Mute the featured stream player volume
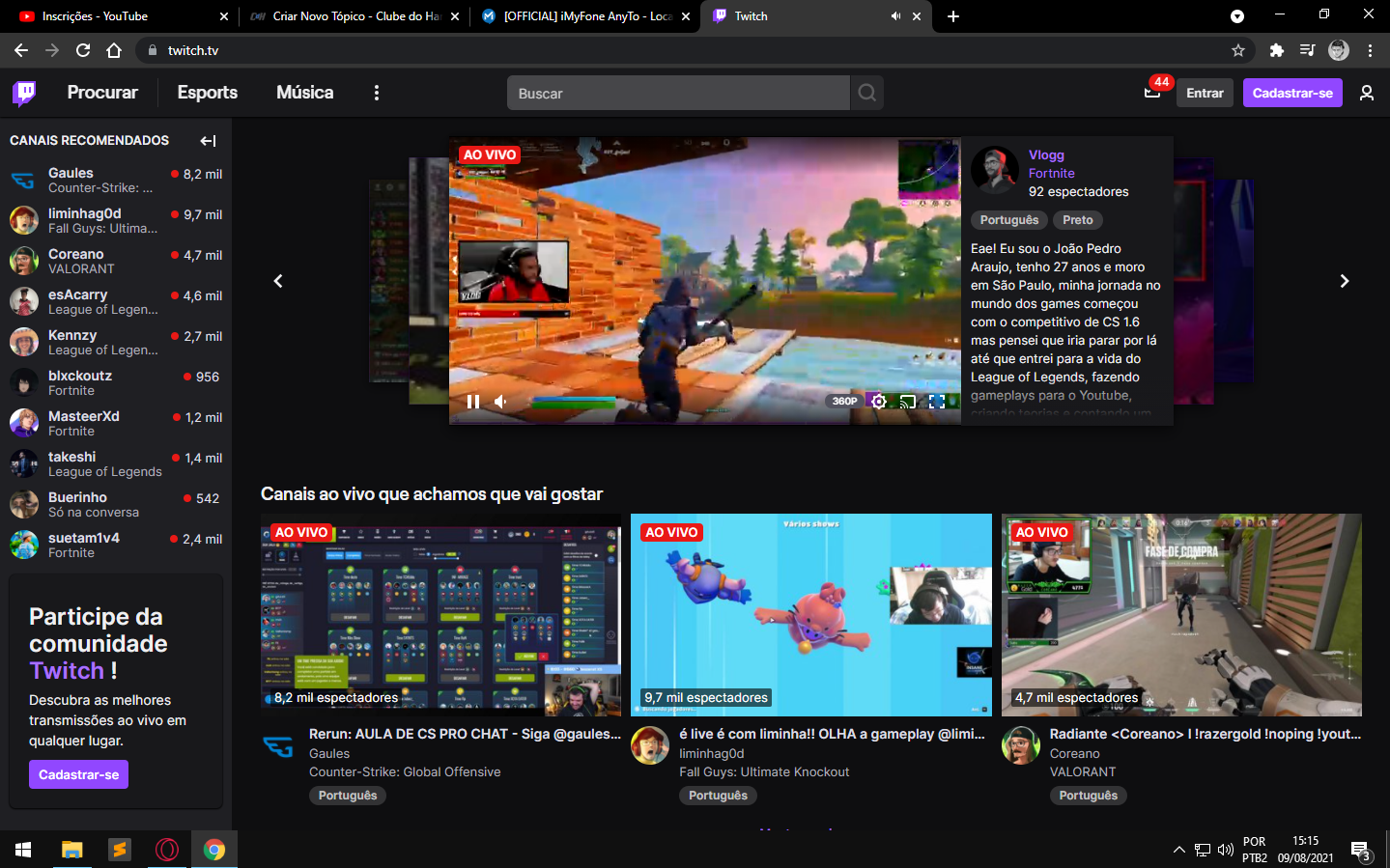The width and height of the screenshot is (1390, 868). (x=500, y=402)
